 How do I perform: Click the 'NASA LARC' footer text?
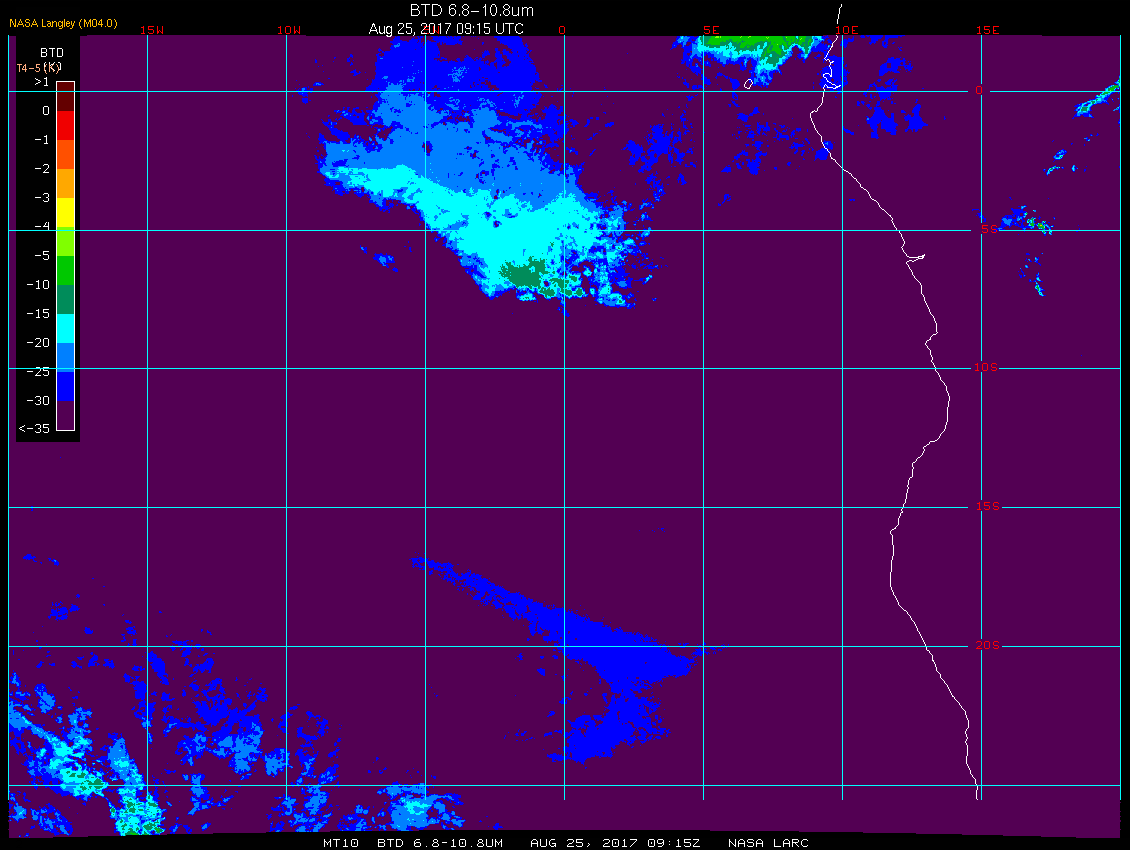tap(768, 843)
